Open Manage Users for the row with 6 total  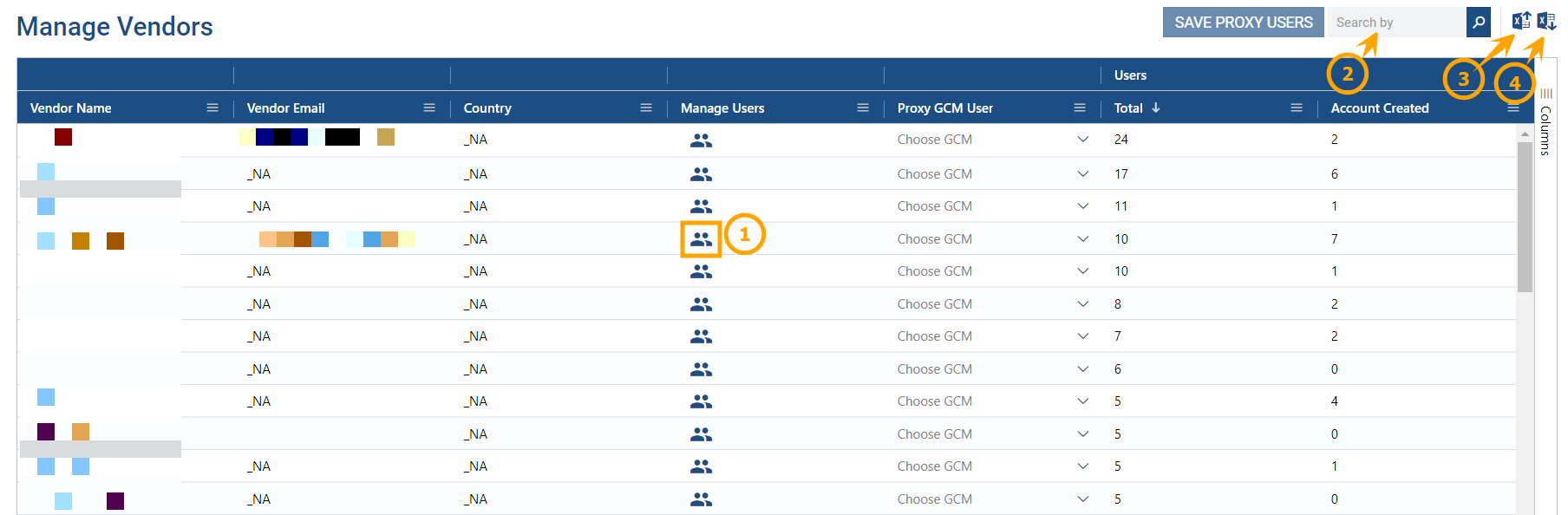[701, 369]
